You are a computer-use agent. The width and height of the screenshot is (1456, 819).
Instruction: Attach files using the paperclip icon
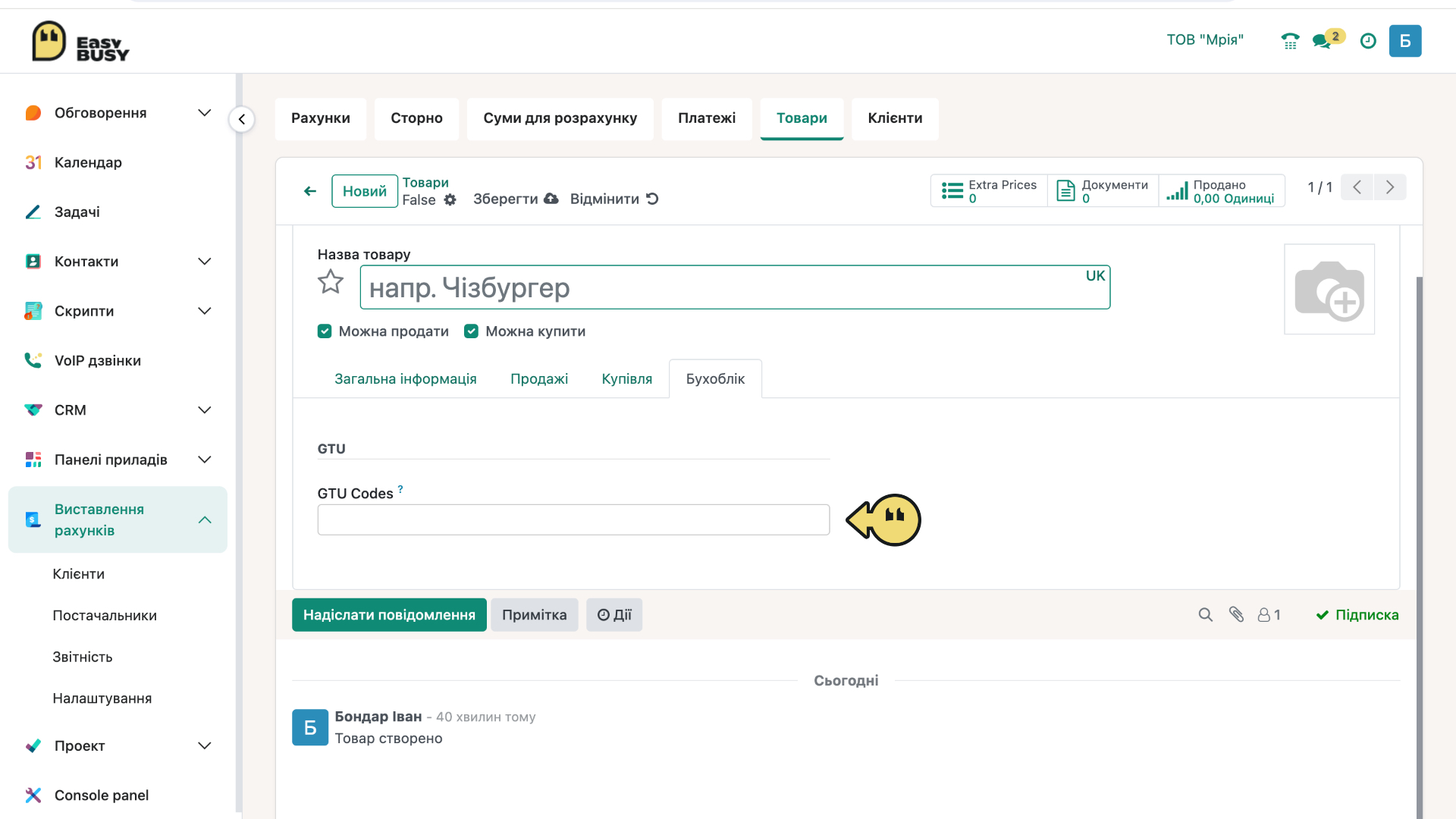point(1236,615)
